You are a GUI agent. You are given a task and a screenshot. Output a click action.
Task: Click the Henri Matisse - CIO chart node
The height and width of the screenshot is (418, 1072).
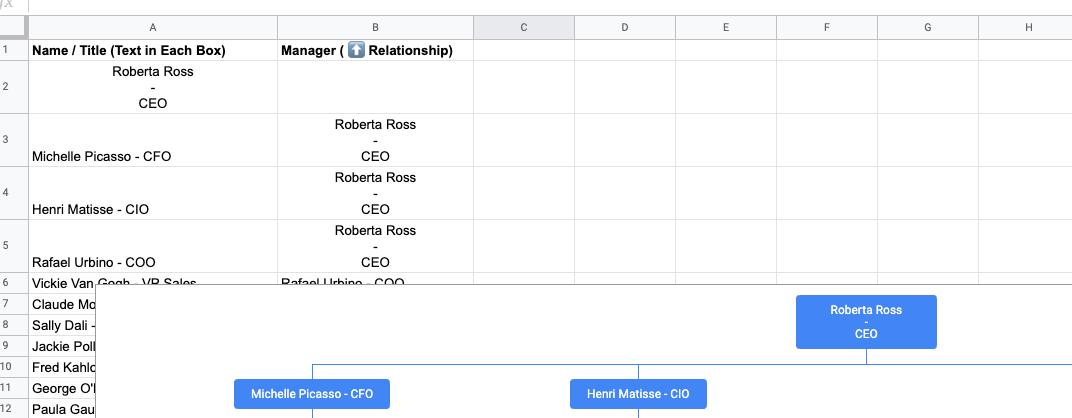[x=637, y=394]
